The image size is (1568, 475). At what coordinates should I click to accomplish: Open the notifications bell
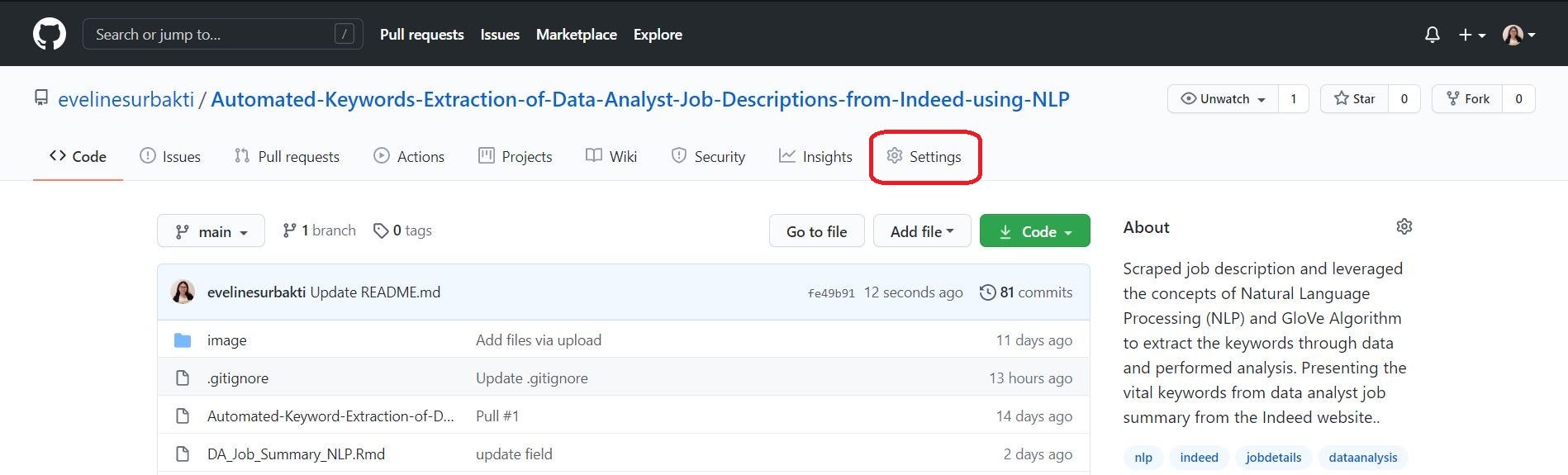click(x=1433, y=35)
